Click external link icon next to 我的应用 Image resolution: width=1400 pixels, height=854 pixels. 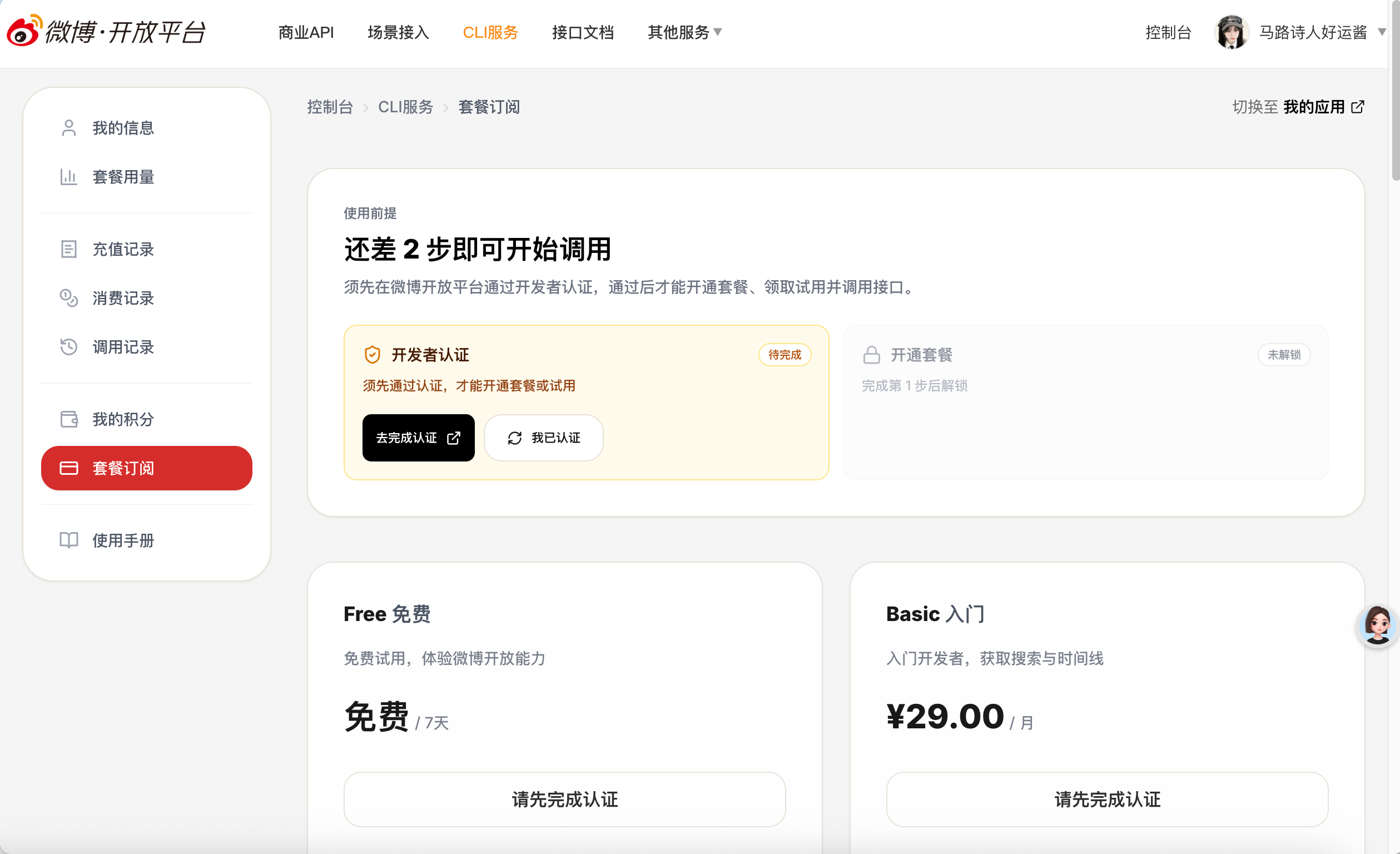click(1357, 107)
